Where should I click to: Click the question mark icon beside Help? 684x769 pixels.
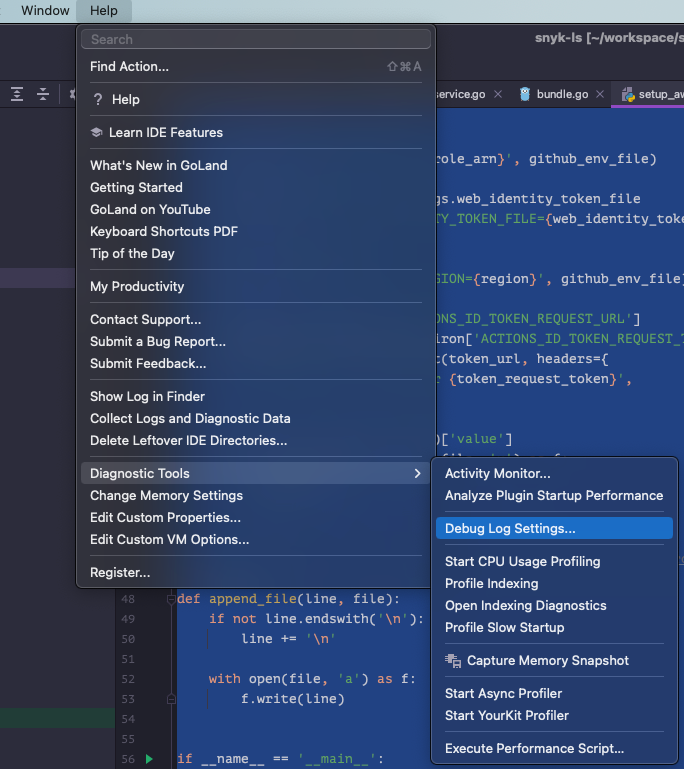click(98, 100)
